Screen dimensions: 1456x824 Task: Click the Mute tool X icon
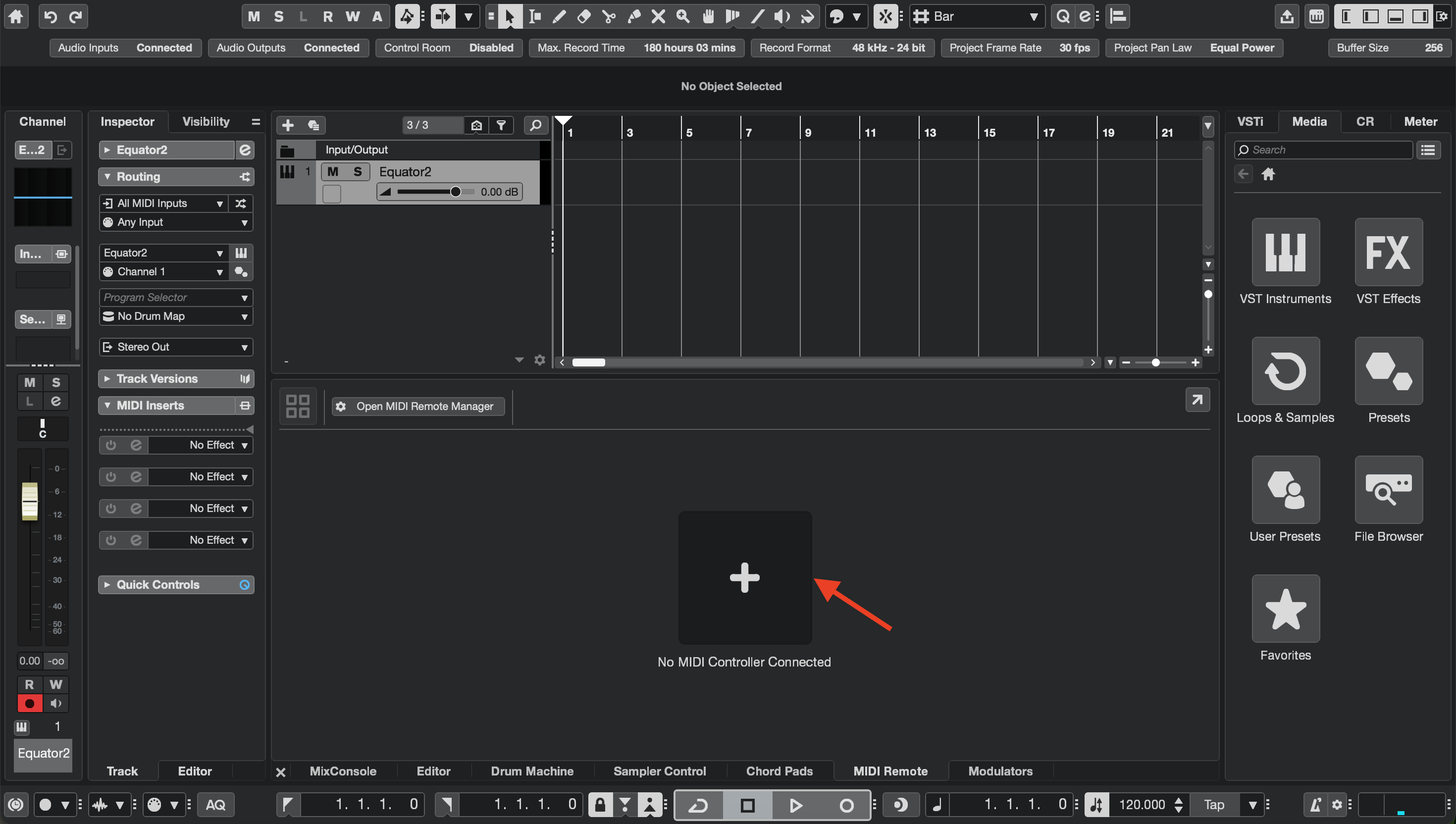(x=658, y=16)
